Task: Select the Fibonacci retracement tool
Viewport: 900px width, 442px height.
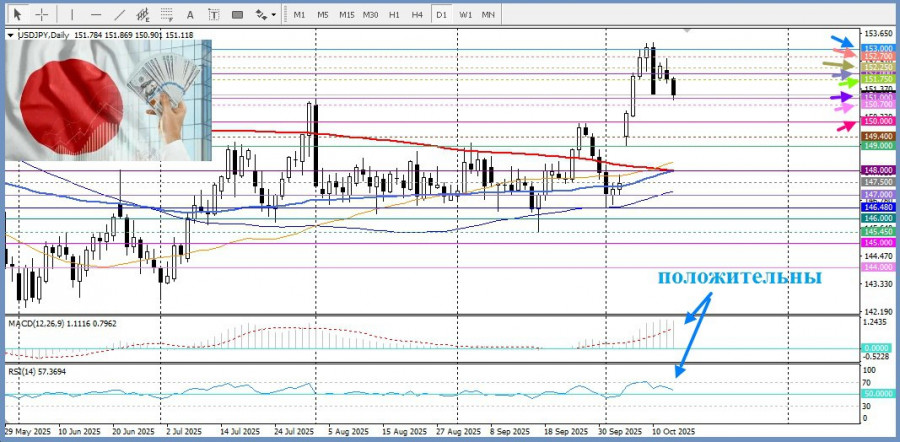Action: tap(167, 15)
